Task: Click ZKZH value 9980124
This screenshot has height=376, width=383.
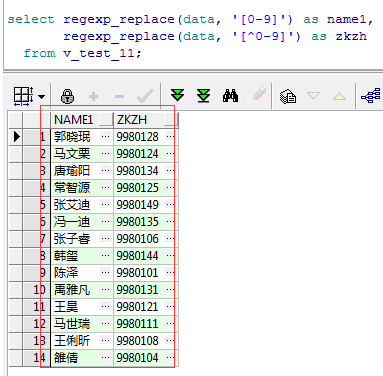Action: 137,154
